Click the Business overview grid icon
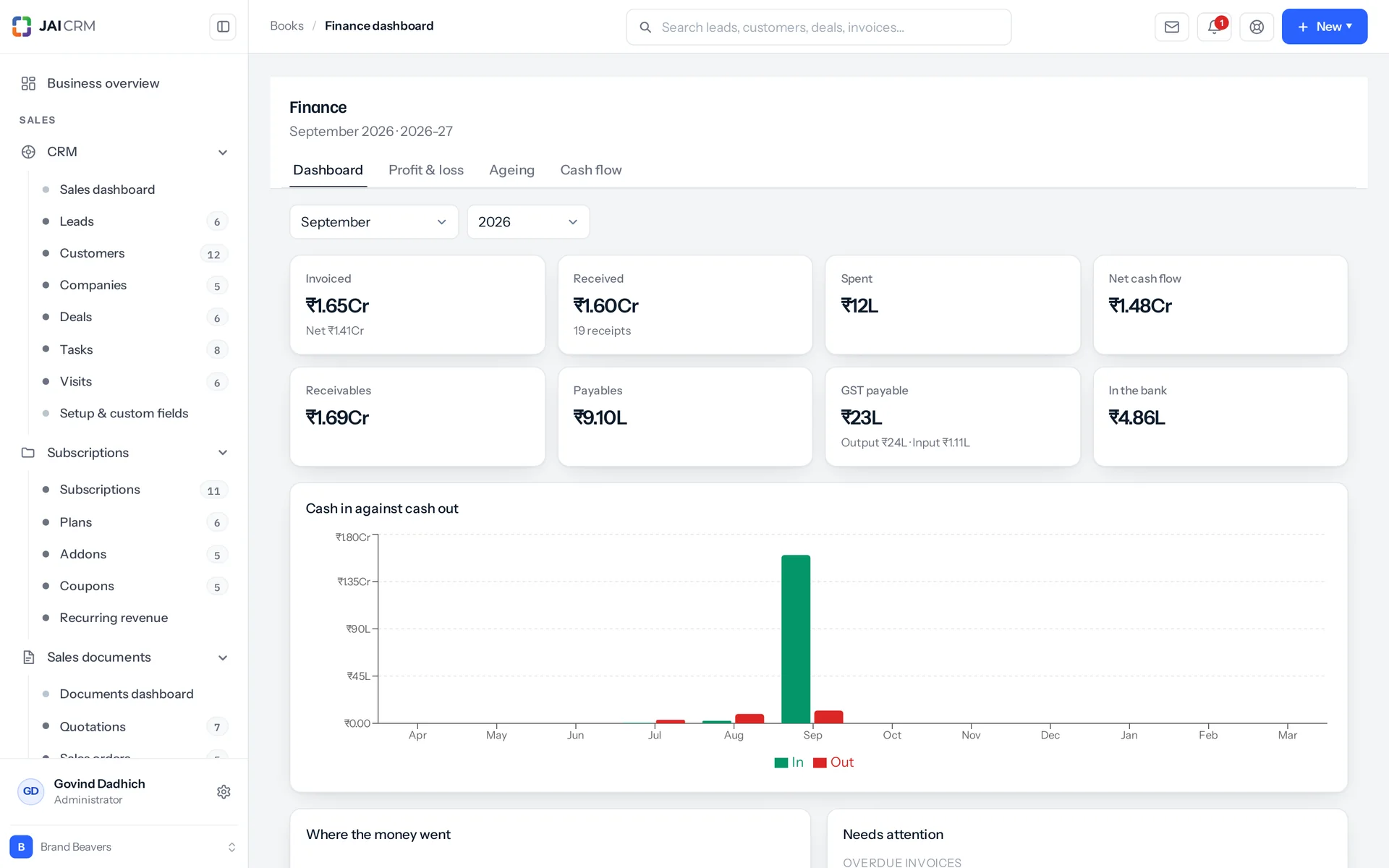The width and height of the screenshot is (1389, 868). tap(28, 83)
